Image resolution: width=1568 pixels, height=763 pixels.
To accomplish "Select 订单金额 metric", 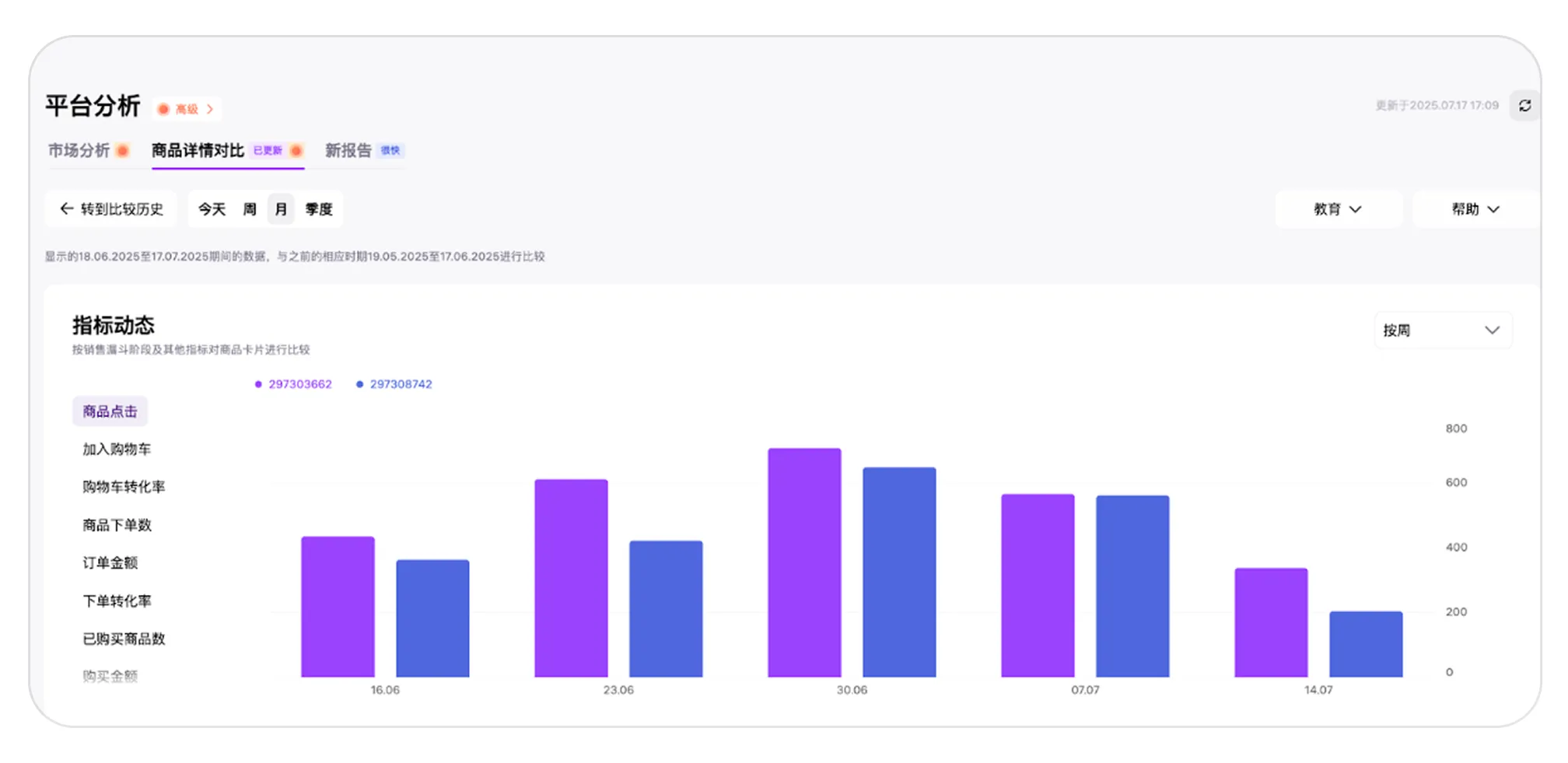I will (x=110, y=562).
